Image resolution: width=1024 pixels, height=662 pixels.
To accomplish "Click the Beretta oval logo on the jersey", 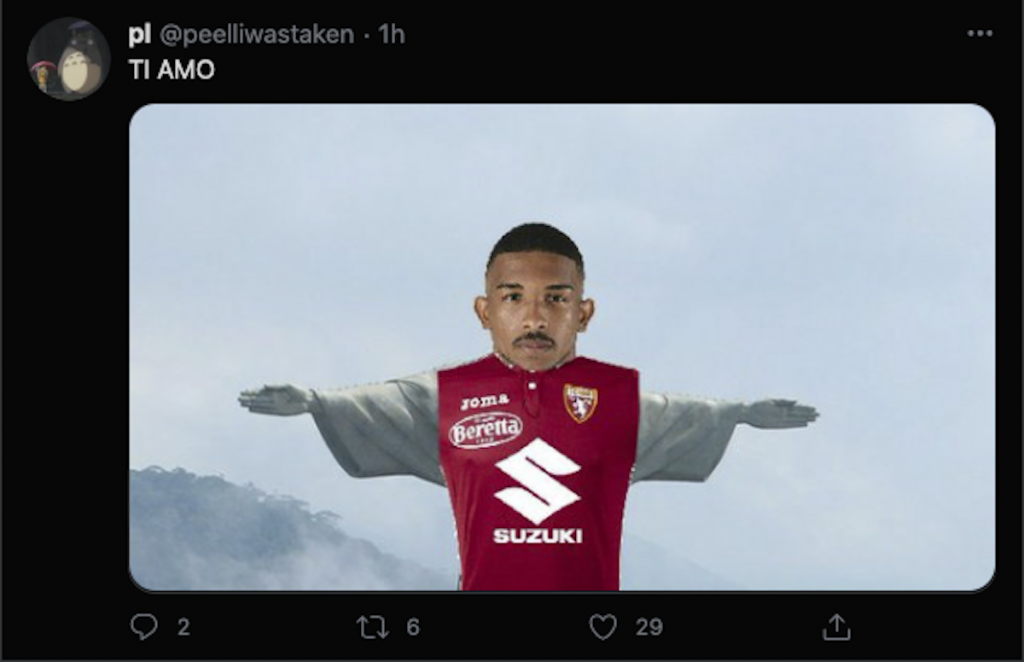I will 485,431.
